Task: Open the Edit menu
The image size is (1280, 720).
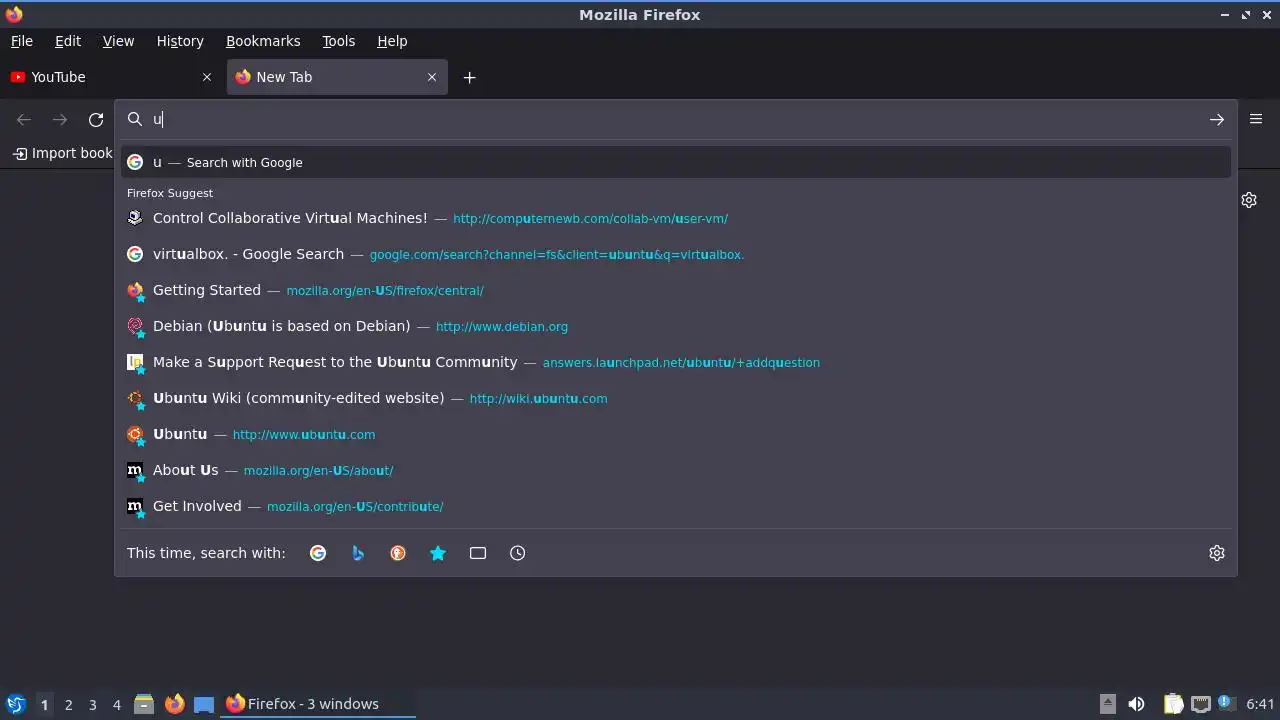Action: point(68,41)
